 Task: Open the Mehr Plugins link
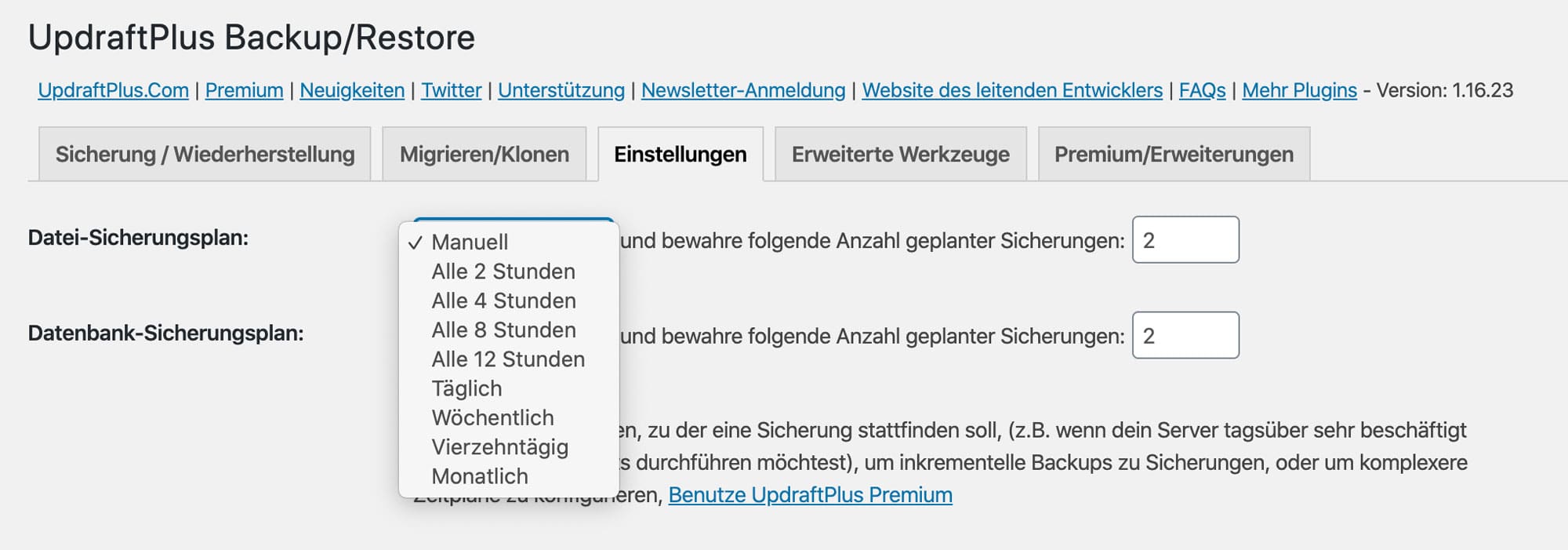1299,90
